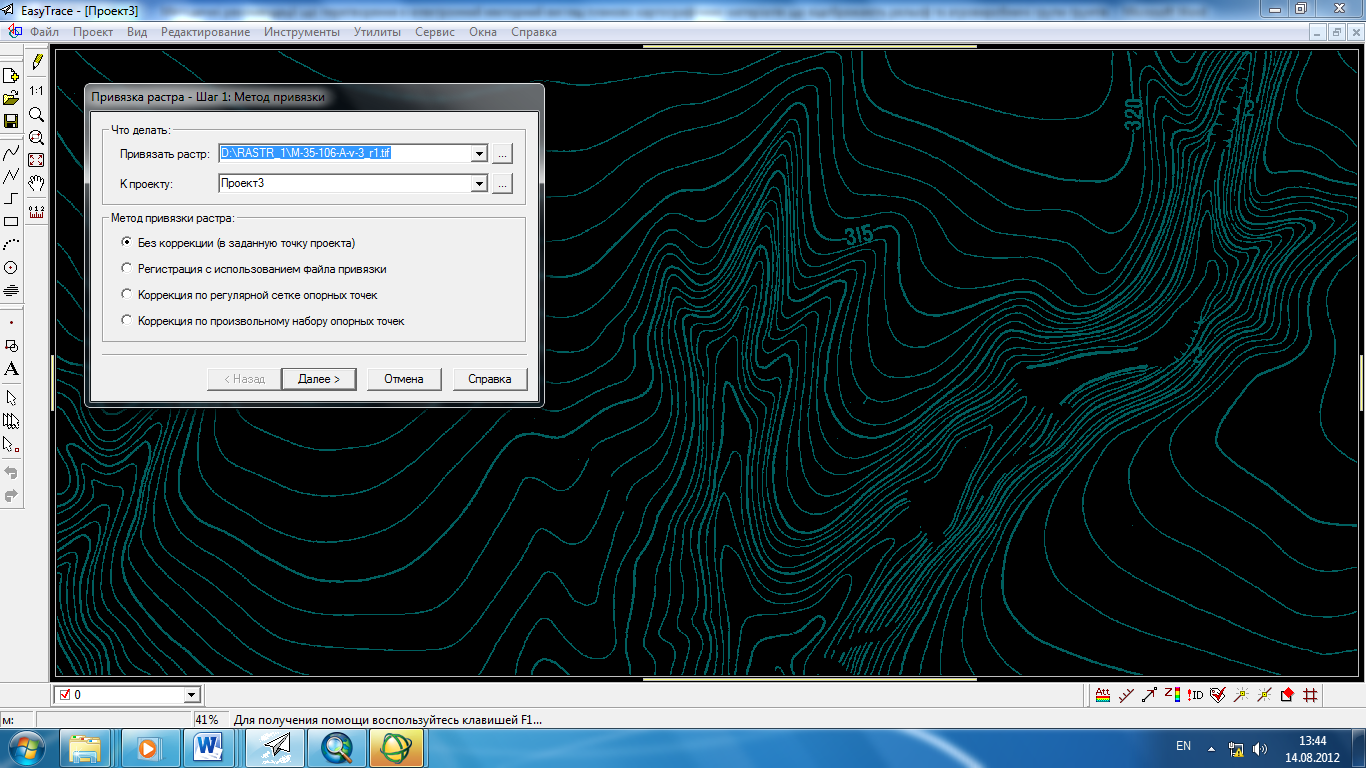
Task: Select the text A tool
Action: (x=11, y=369)
